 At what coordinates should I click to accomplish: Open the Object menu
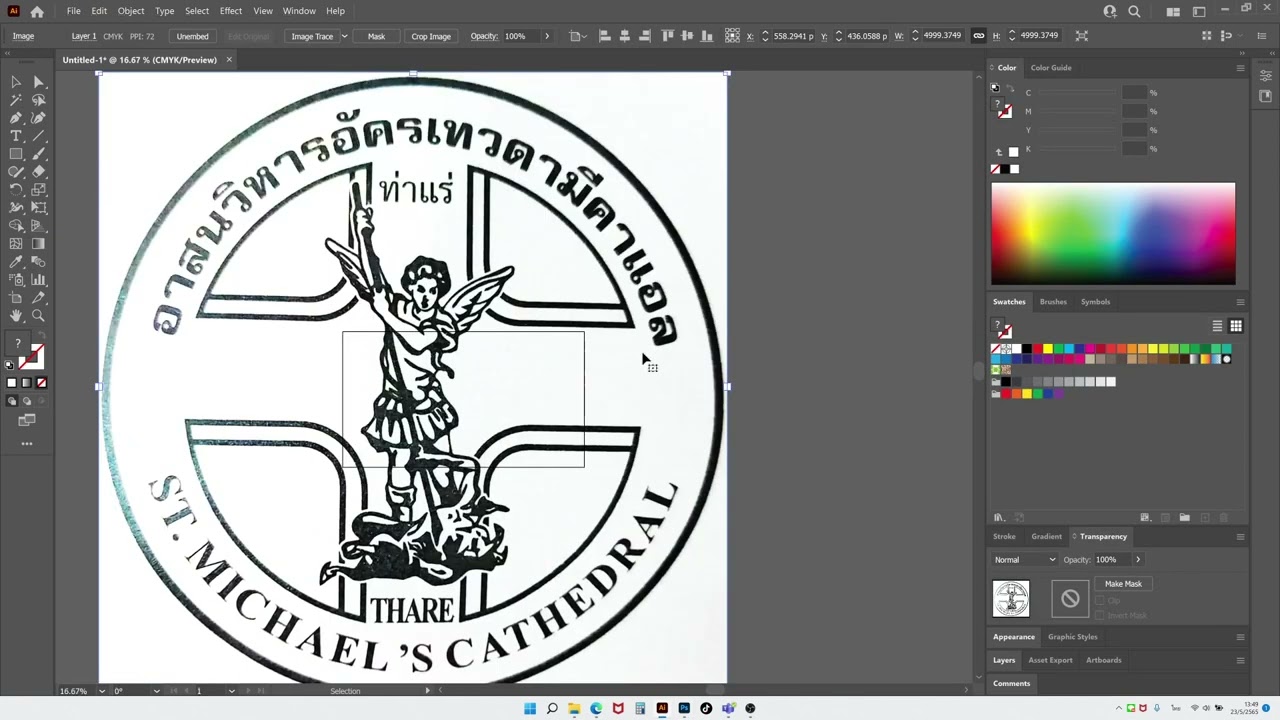[x=131, y=11]
